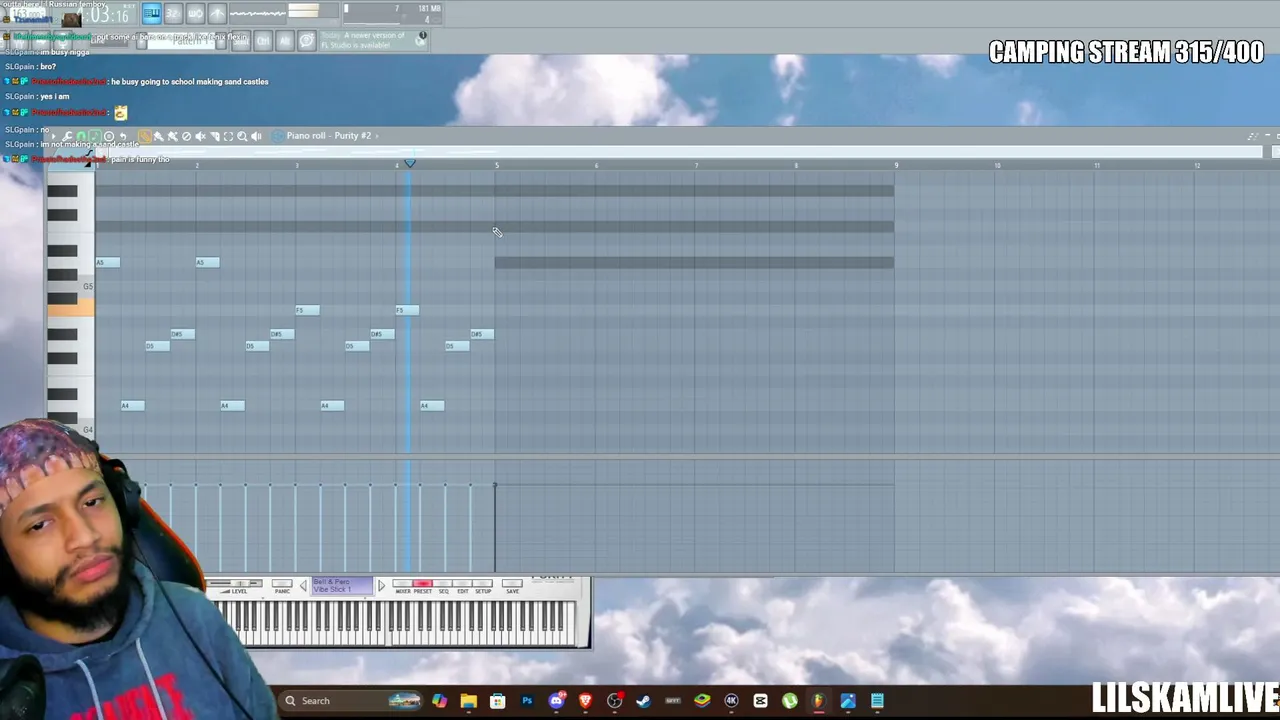
Task: Click the previous preset arrow in Purity
Action: (x=304, y=586)
